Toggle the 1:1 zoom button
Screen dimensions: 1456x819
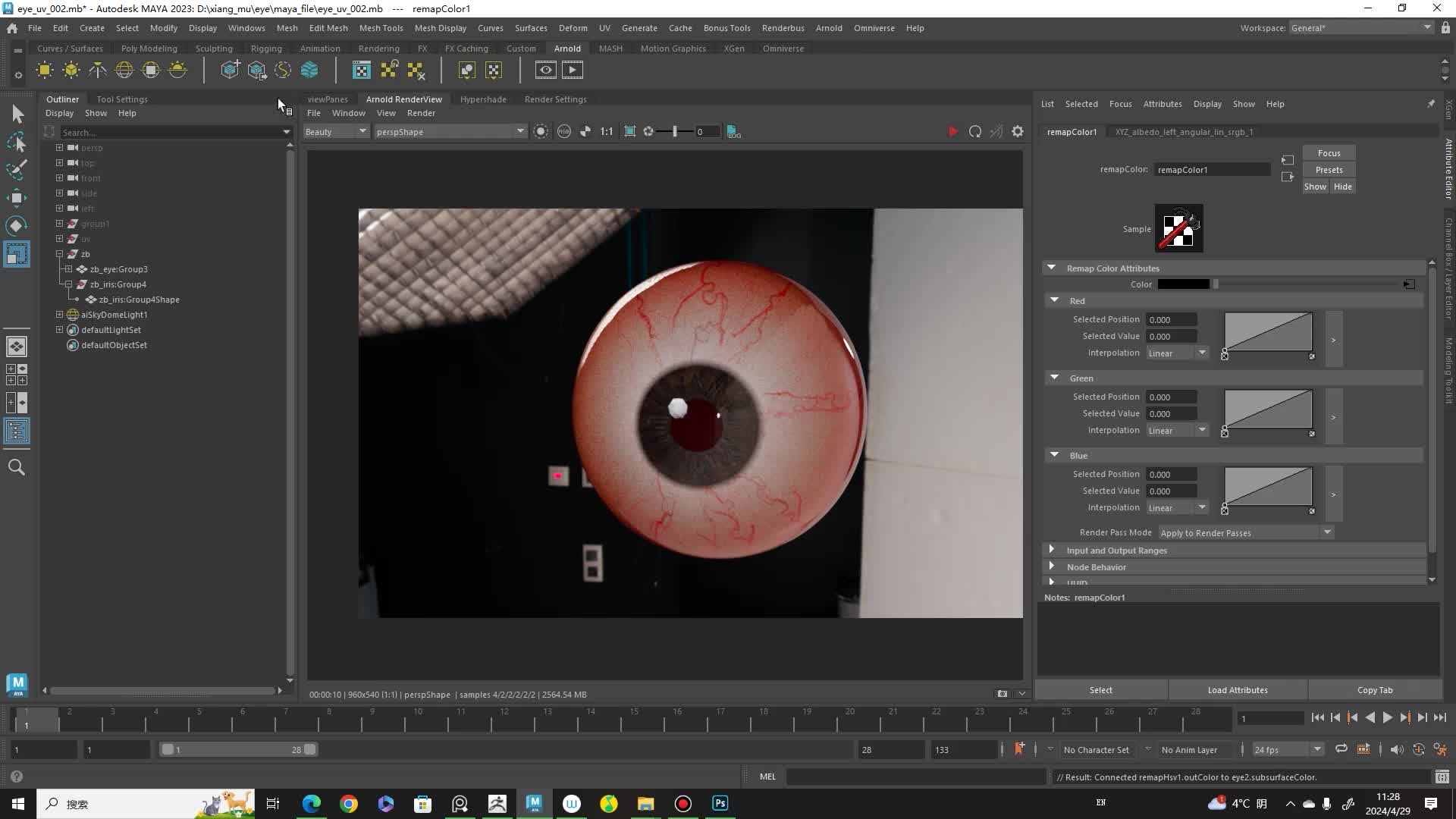(607, 132)
